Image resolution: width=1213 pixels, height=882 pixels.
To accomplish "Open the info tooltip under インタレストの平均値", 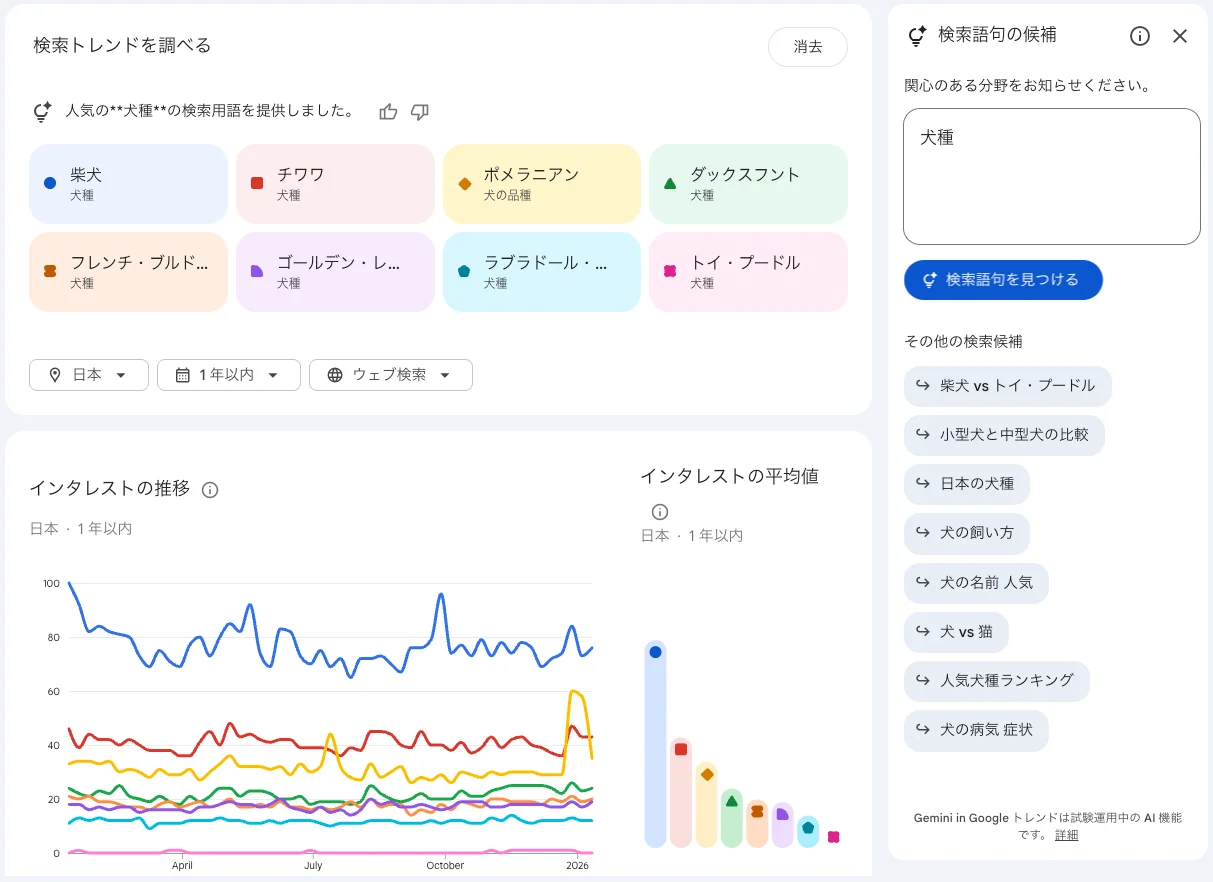I will coord(660,511).
